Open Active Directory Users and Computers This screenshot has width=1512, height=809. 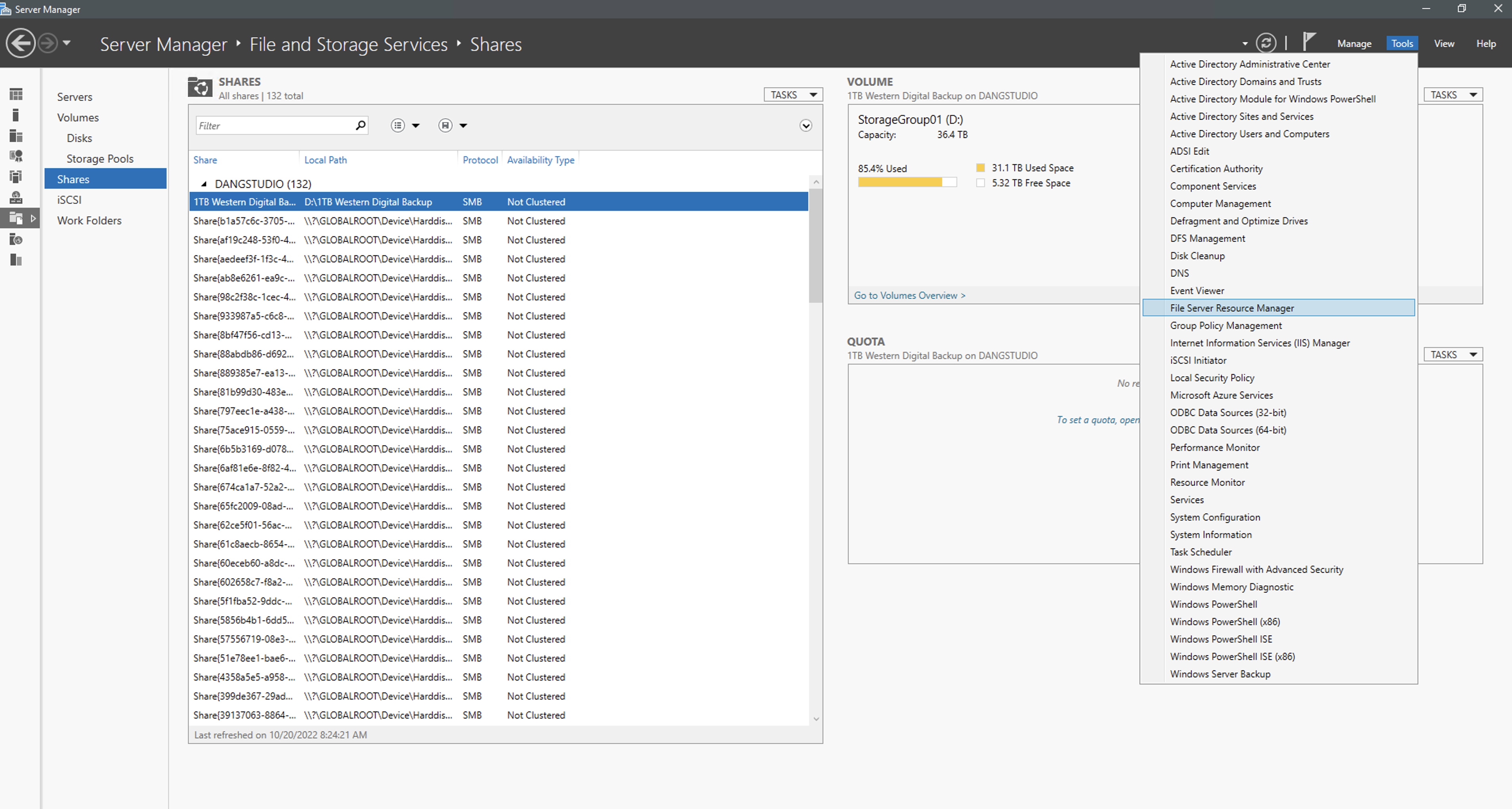tap(1278, 134)
